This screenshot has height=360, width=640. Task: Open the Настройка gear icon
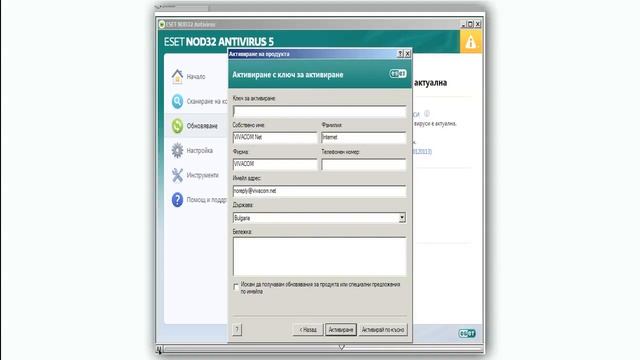pos(177,151)
